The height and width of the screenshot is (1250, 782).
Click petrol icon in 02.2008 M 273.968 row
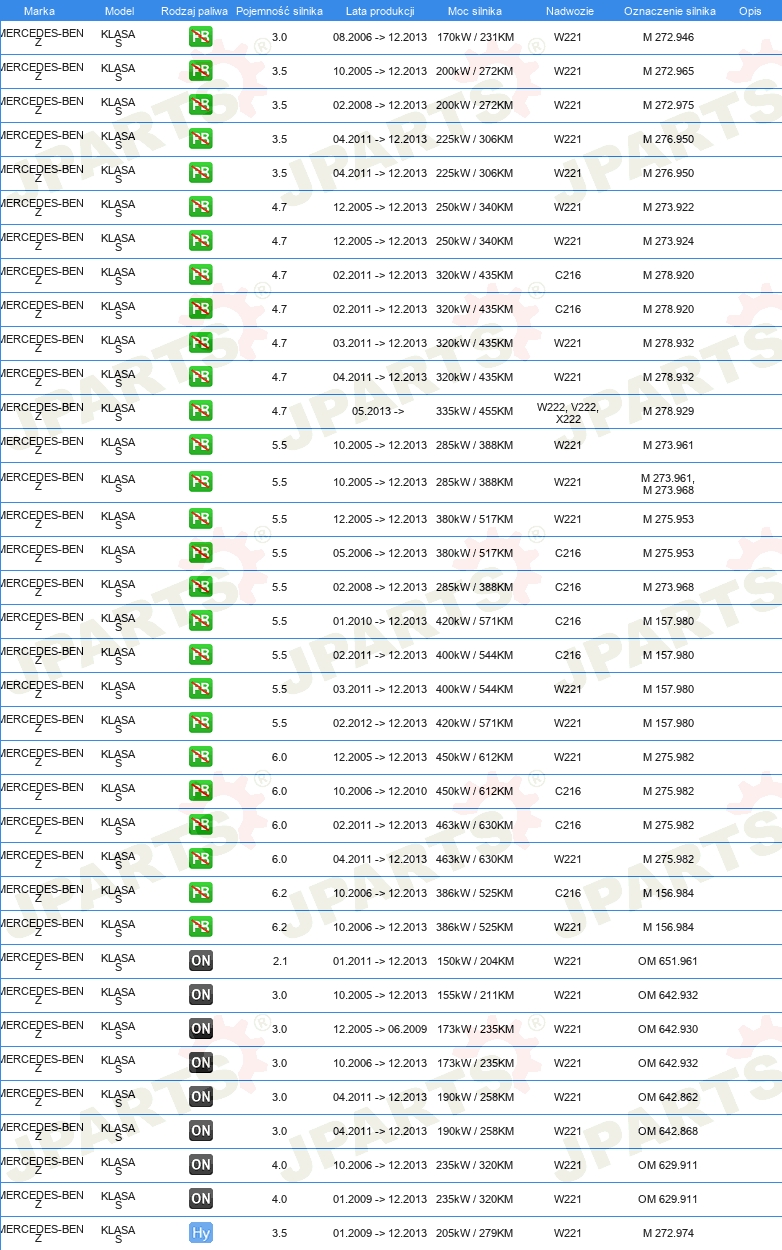coord(200,588)
